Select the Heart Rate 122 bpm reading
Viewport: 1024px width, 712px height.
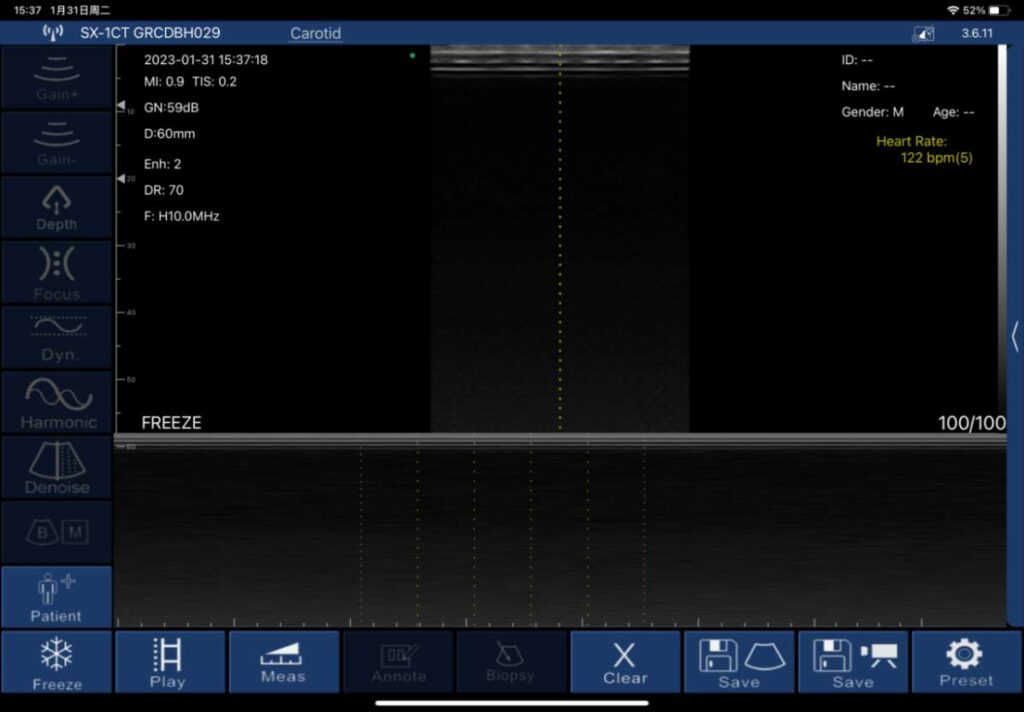pyautogui.click(x=924, y=150)
